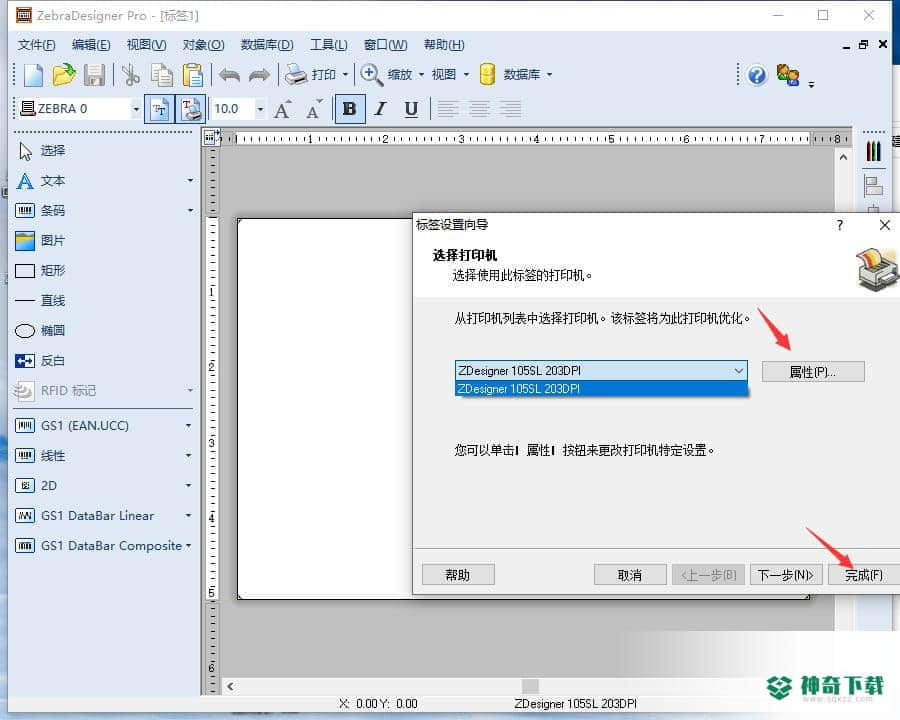Click 完成(F) to finish wizard

coord(863,575)
